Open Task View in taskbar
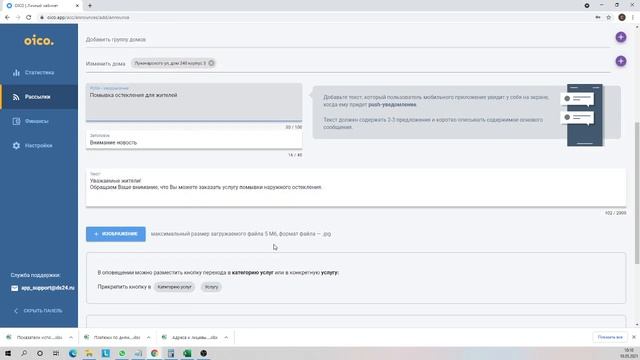 (x=56, y=353)
